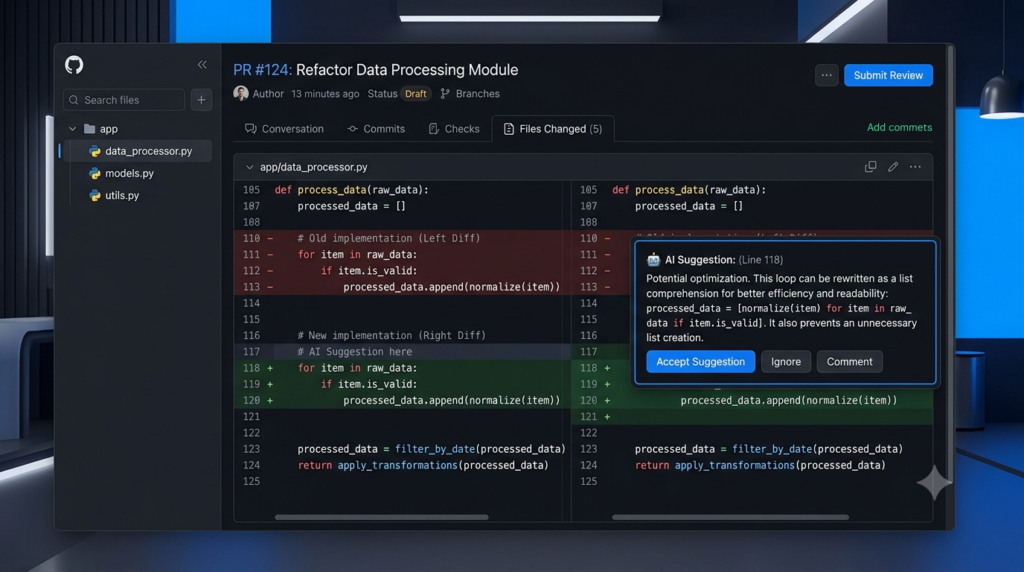Collapse the app/data_processor.py diff section

click(x=249, y=167)
